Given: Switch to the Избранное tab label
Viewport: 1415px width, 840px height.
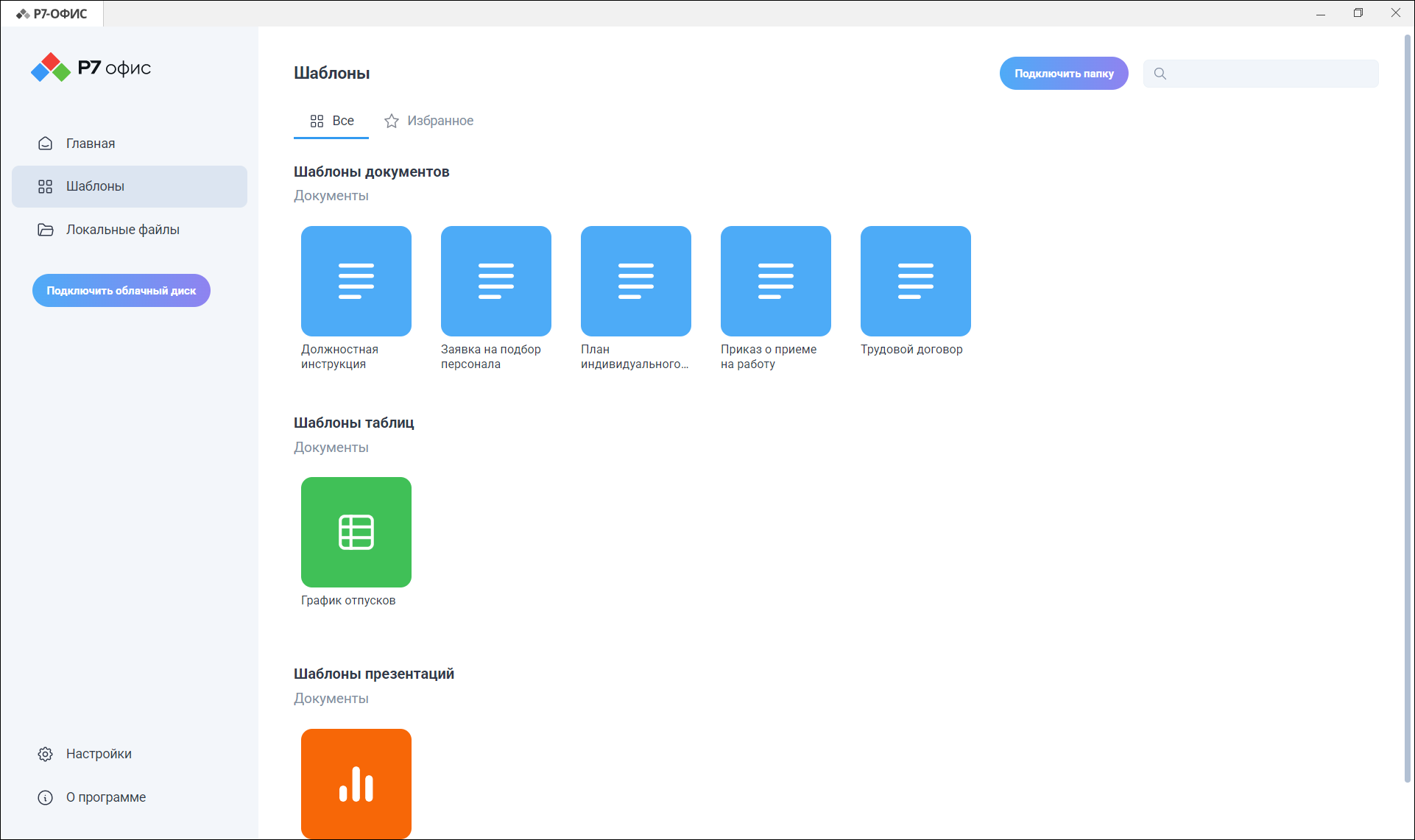Looking at the screenshot, I should [440, 121].
